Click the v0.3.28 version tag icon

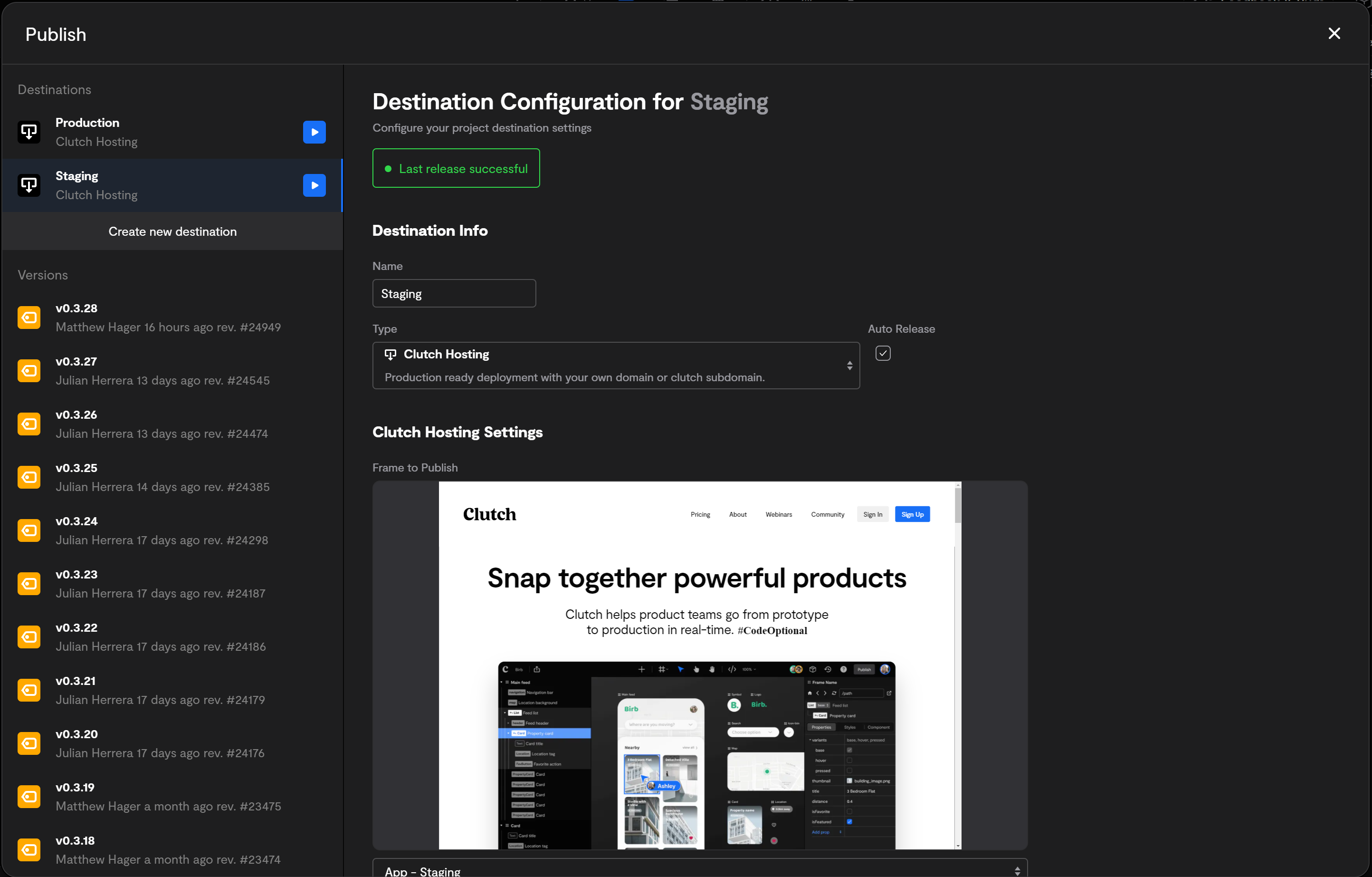(29, 318)
